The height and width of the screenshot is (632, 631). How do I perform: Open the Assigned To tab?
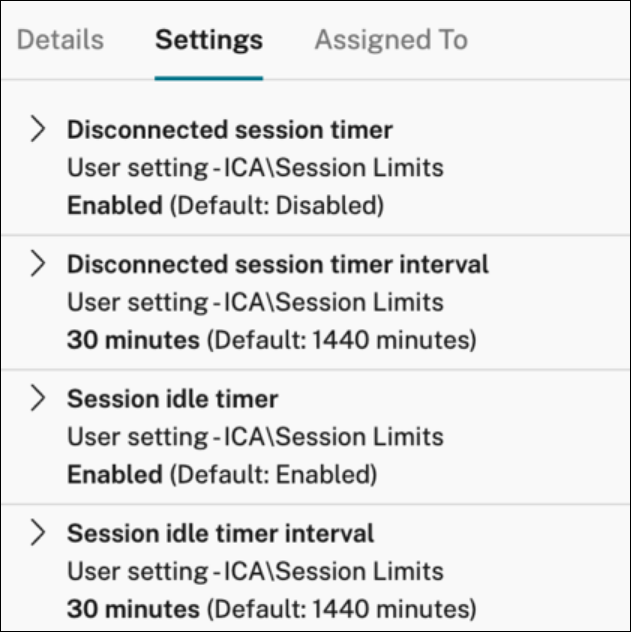click(390, 40)
